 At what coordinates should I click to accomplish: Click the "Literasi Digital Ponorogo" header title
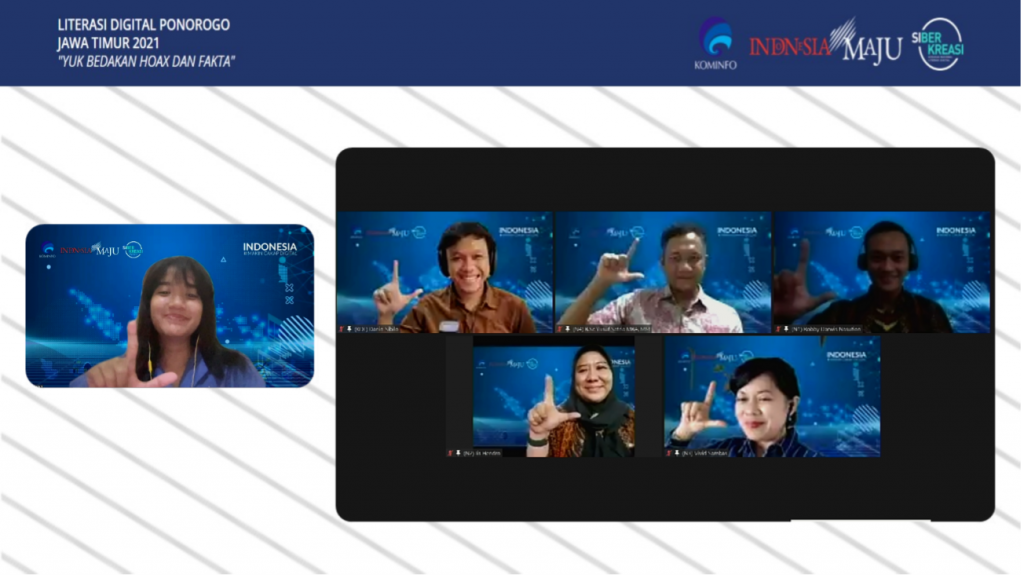click(x=143, y=26)
